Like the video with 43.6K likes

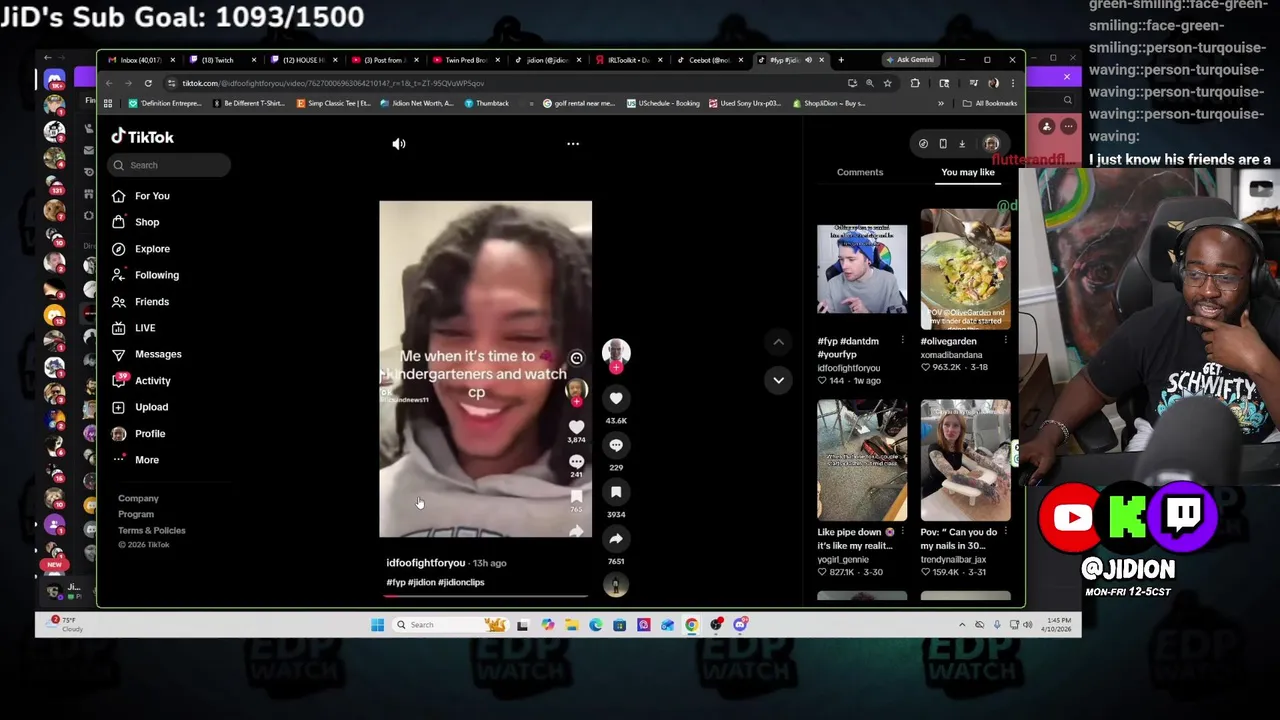[616, 399]
